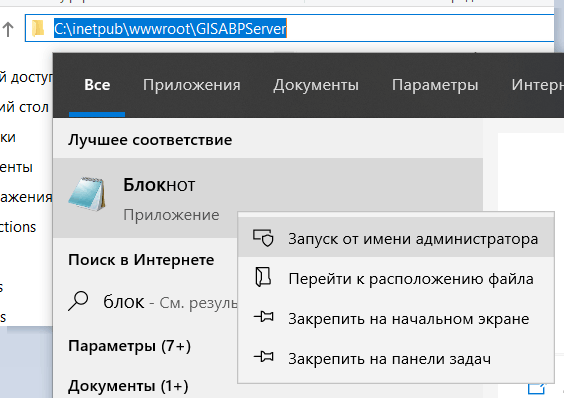This screenshot has width=564, height=398.
Task: Click the file location folder icon
Action: 263,277
